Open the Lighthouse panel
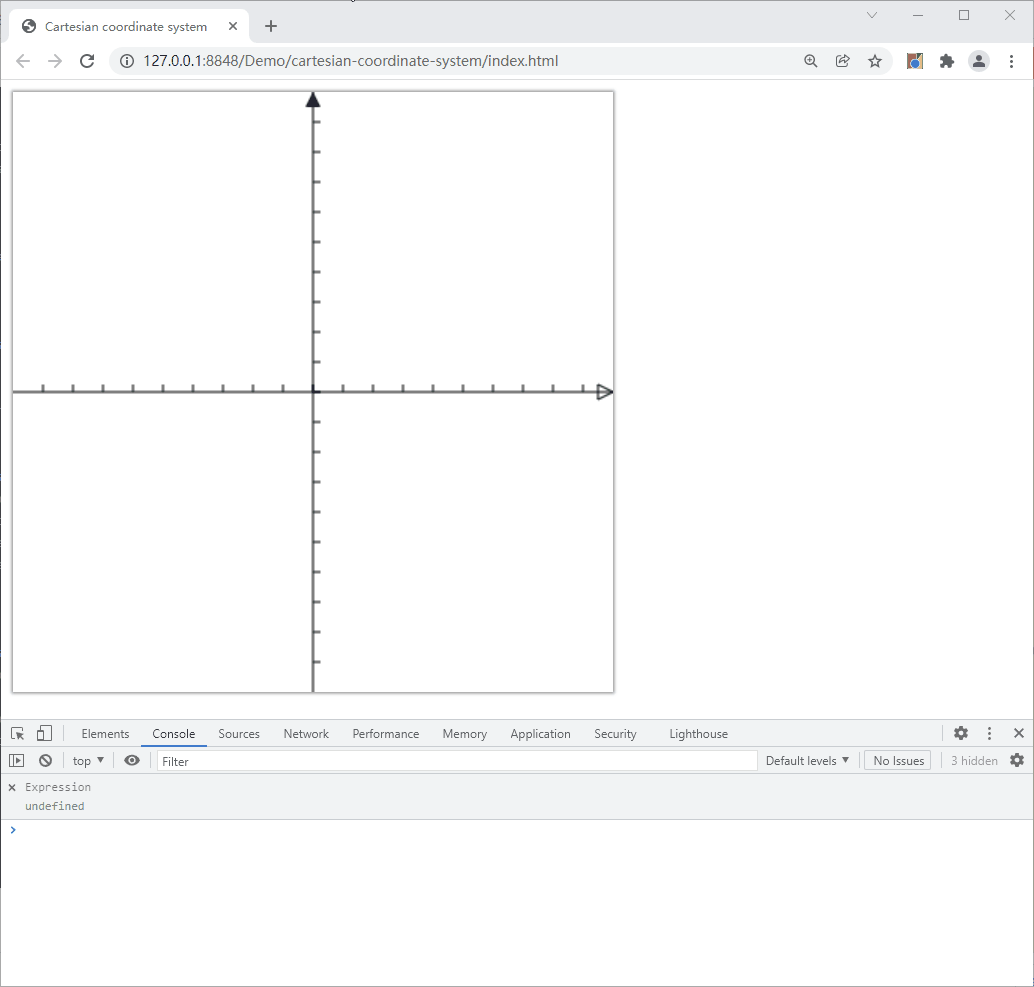Image resolution: width=1034 pixels, height=987 pixels. pyautogui.click(x=698, y=733)
